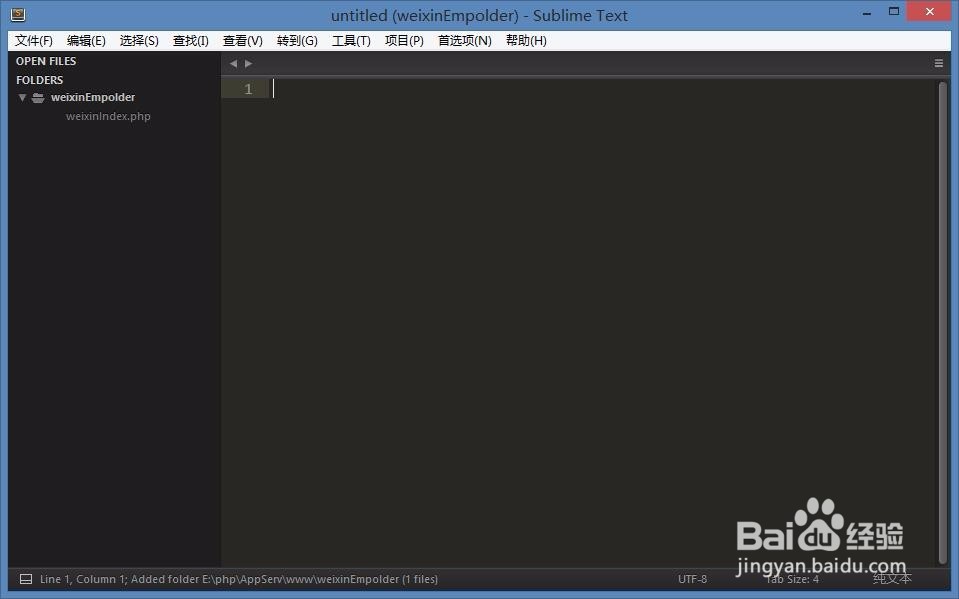
Task: Open the 纯文本 syntax selector
Action: tap(890, 578)
